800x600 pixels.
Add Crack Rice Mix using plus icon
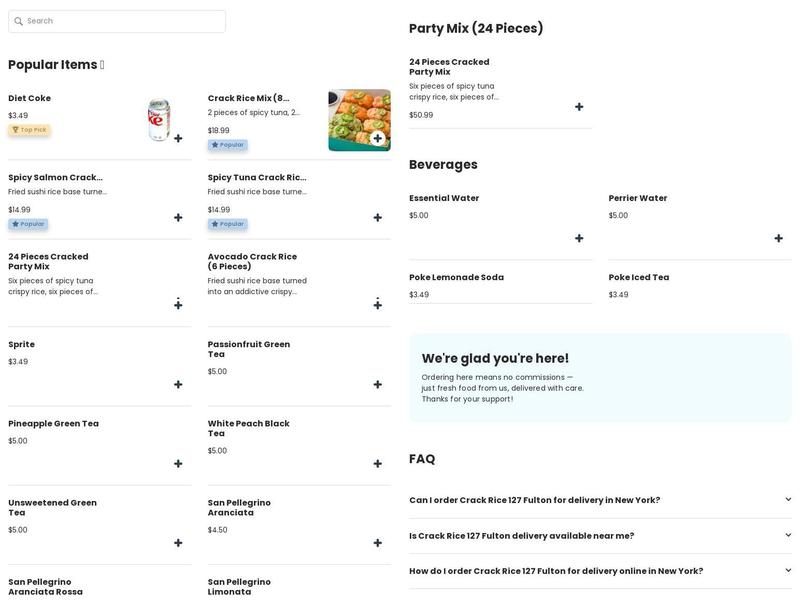(x=377, y=139)
